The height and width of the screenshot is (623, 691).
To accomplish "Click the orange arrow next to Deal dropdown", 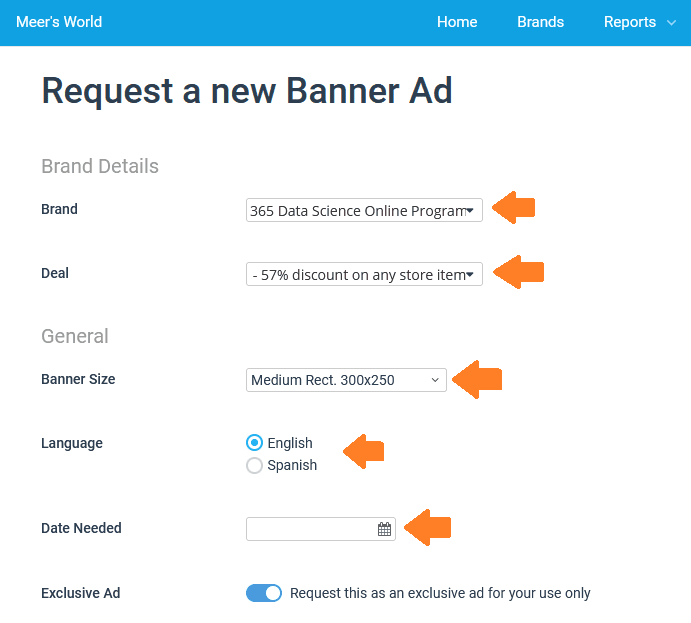I will (x=520, y=272).
